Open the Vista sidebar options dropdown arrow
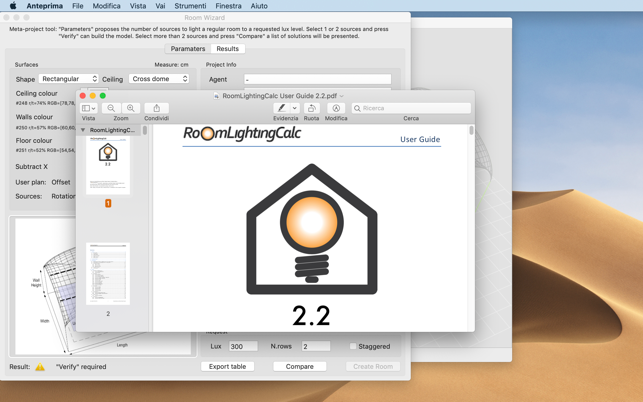The width and height of the screenshot is (643, 402). point(94,108)
